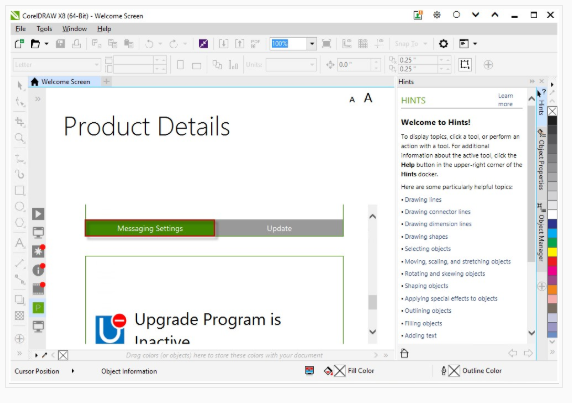The height and width of the screenshot is (403, 572).
Task: Click the Home button in Hints docker
Action: point(404,353)
